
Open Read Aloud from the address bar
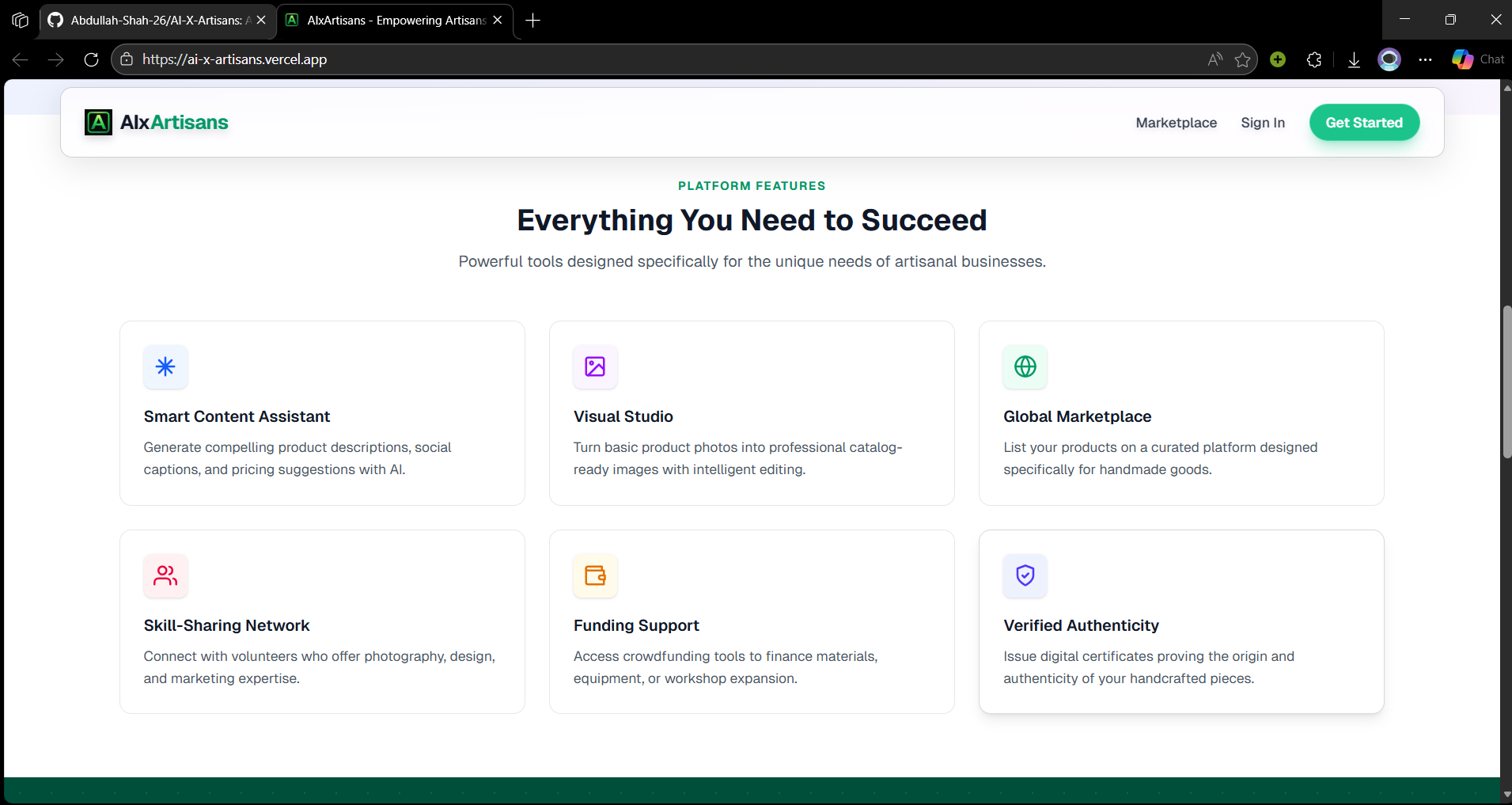(1215, 59)
